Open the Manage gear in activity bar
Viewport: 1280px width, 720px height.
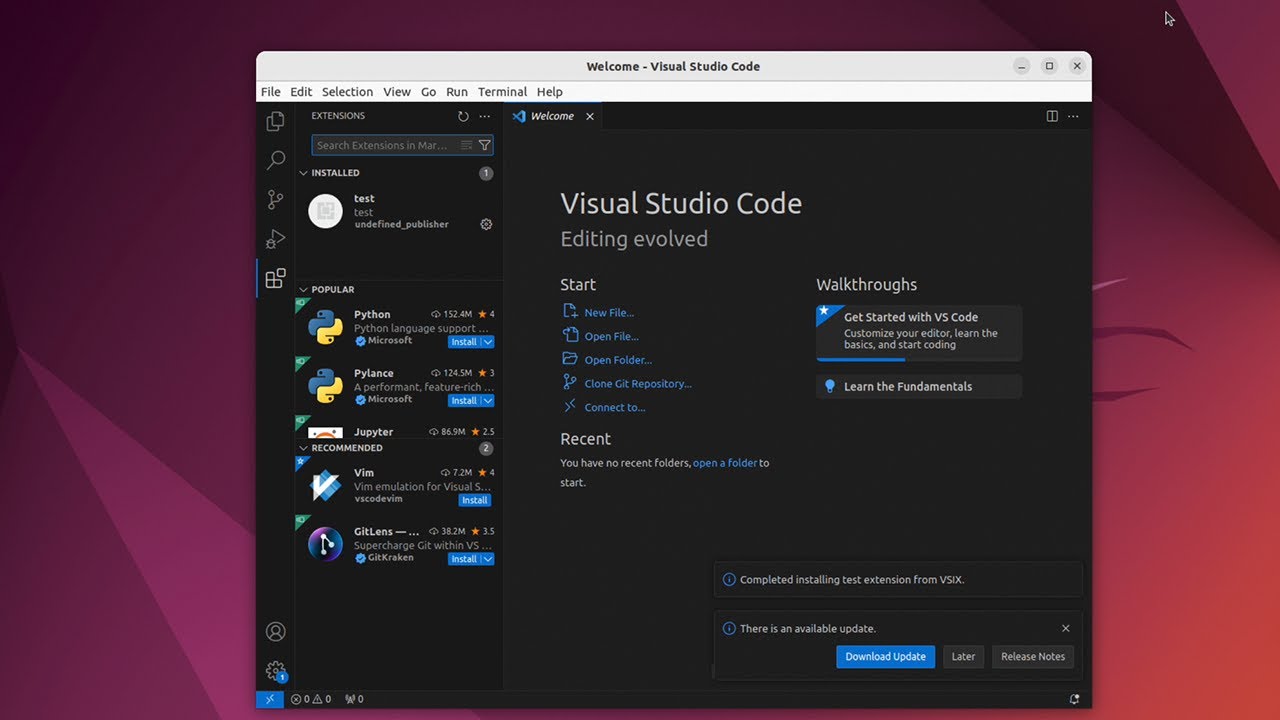tap(275, 671)
